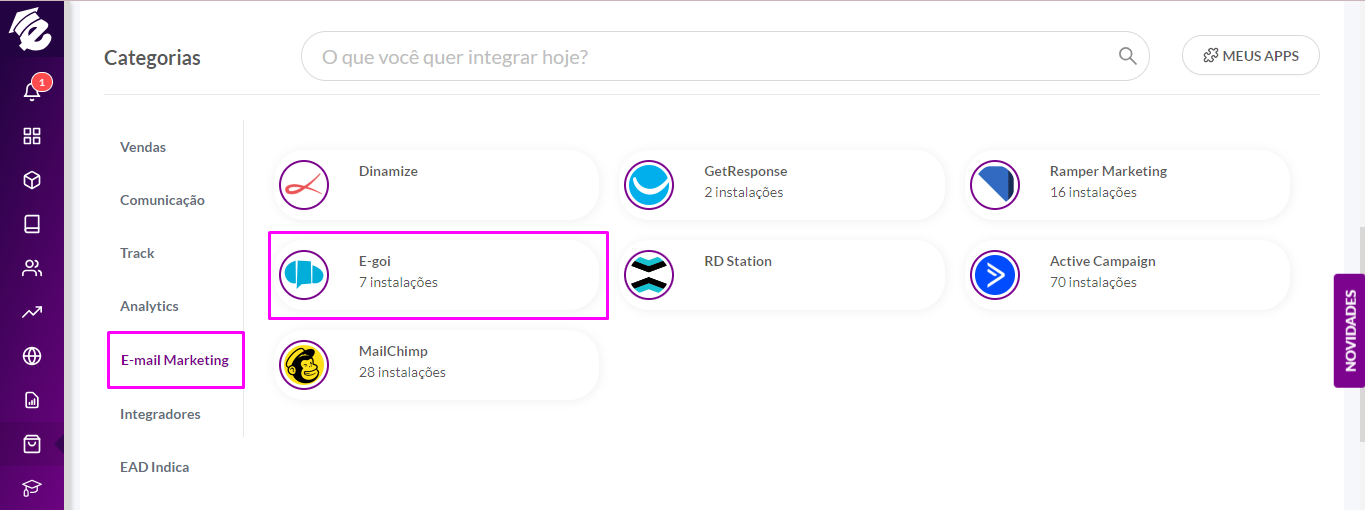Open the NOVIDADES side tab

pyautogui.click(x=1350, y=331)
